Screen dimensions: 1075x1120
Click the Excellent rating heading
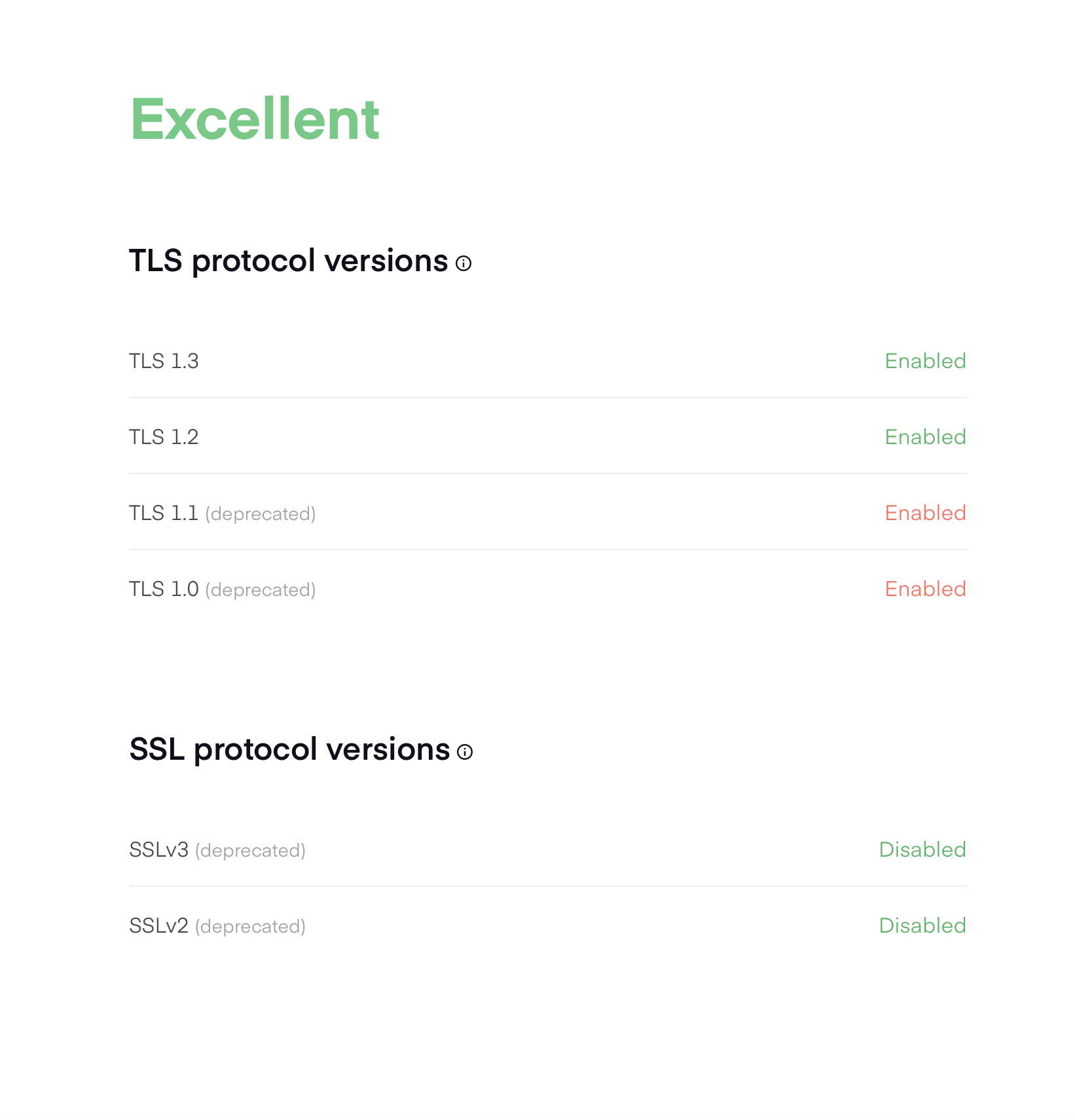255,119
